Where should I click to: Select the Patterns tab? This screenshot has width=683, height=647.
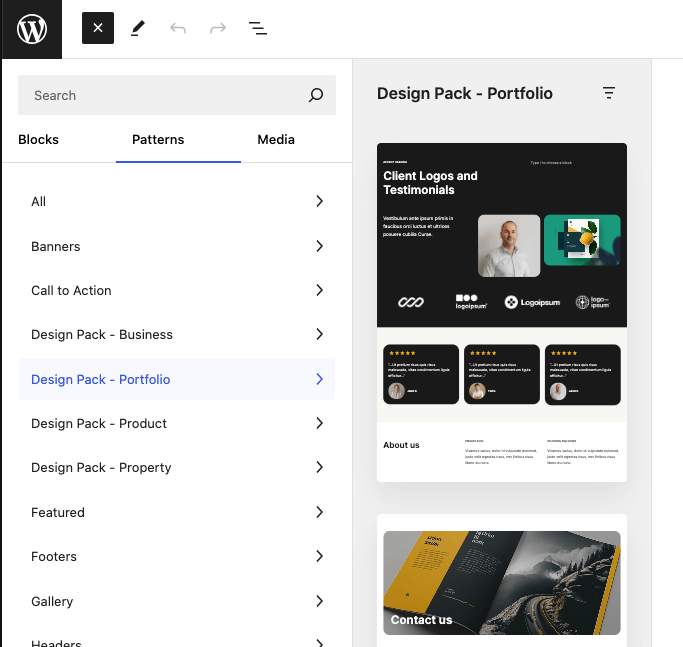click(158, 140)
